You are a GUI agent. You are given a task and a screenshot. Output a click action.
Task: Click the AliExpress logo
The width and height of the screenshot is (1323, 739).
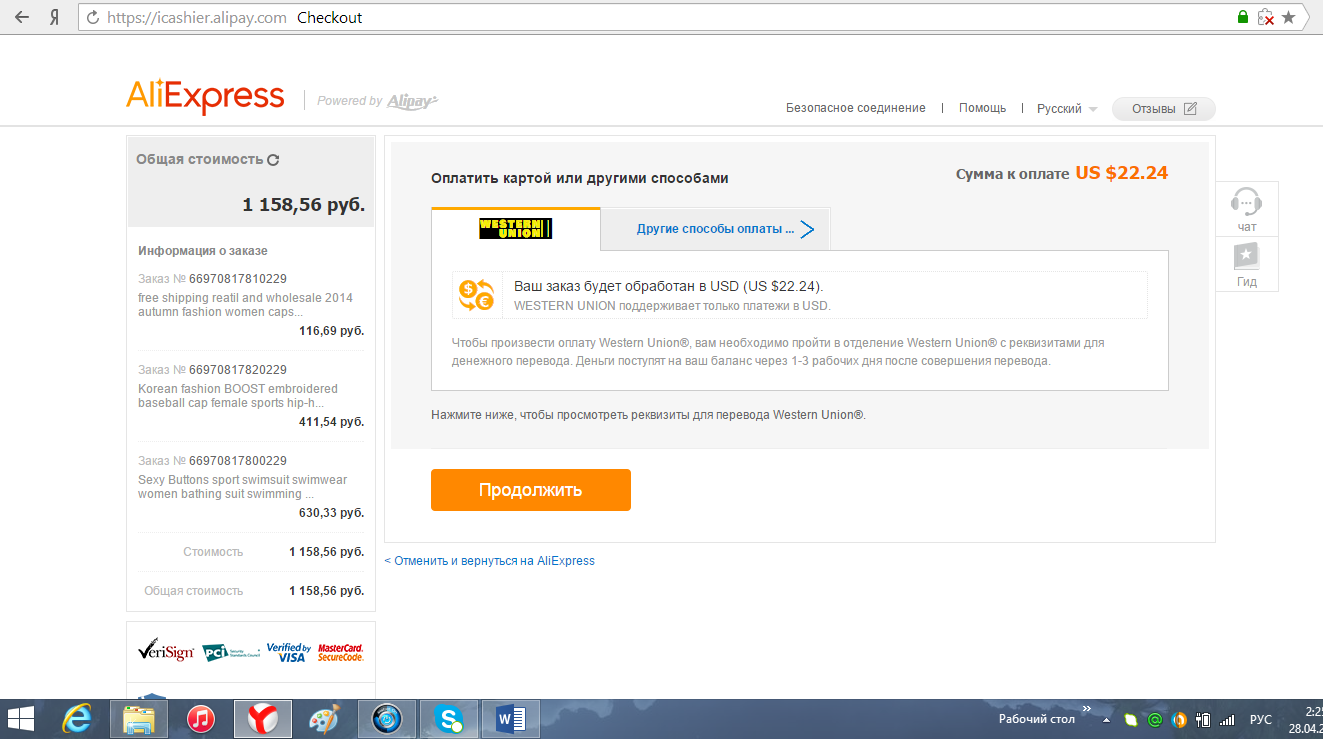pos(205,97)
